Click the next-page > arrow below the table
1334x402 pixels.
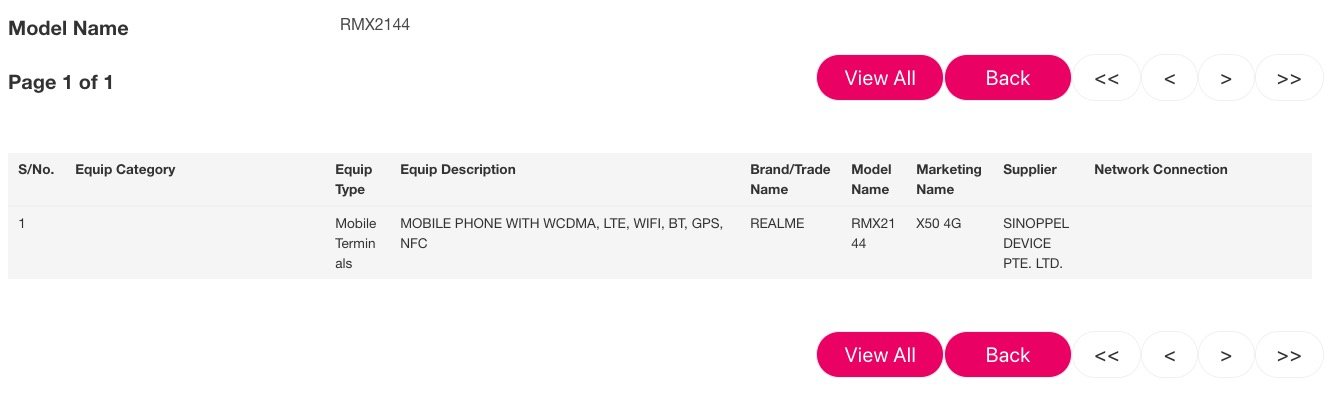point(1226,355)
